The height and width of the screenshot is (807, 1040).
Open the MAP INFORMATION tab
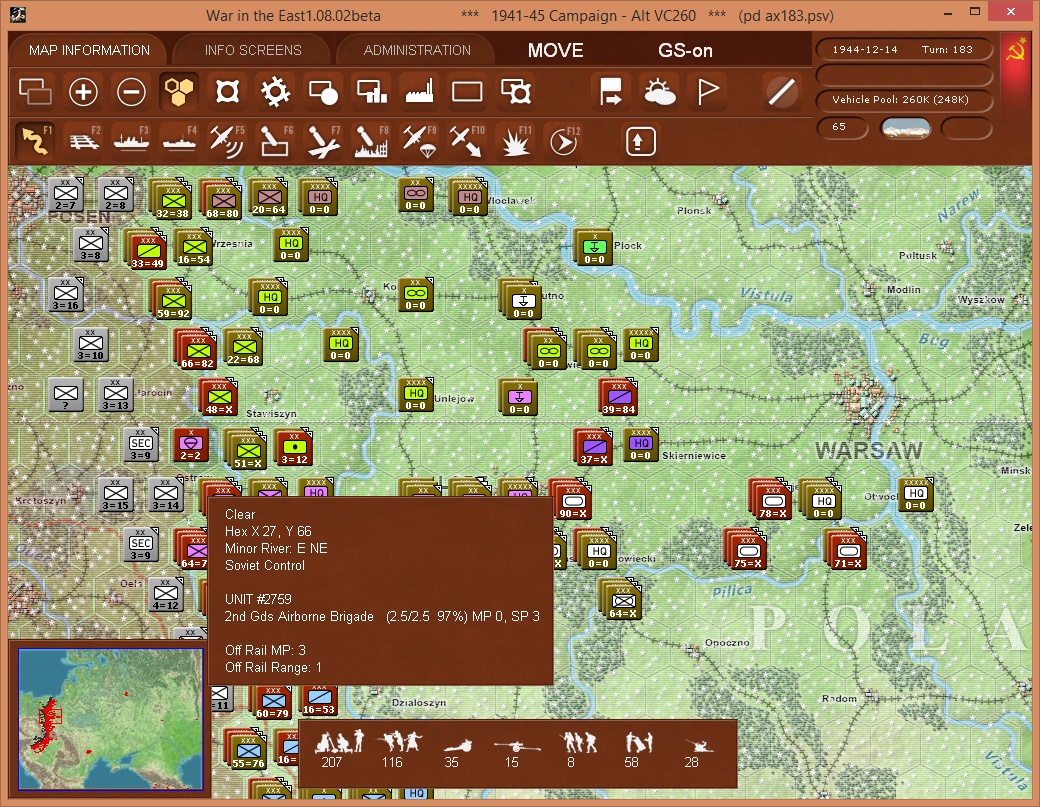pyautogui.click(x=89, y=50)
